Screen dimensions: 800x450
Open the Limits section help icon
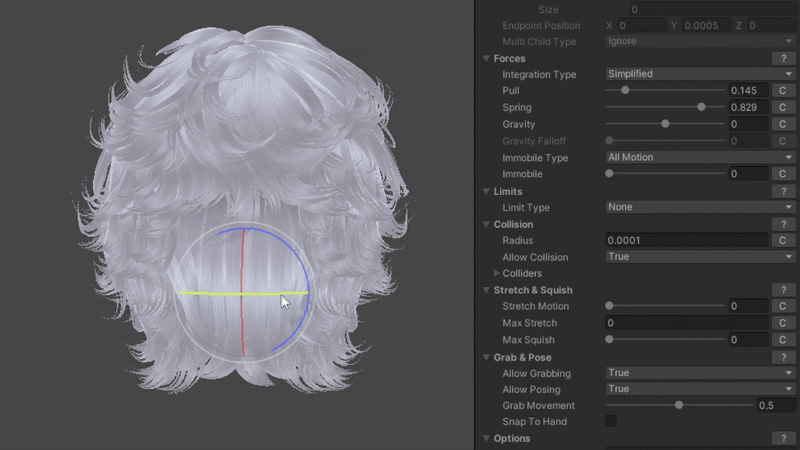[x=783, y=191]
